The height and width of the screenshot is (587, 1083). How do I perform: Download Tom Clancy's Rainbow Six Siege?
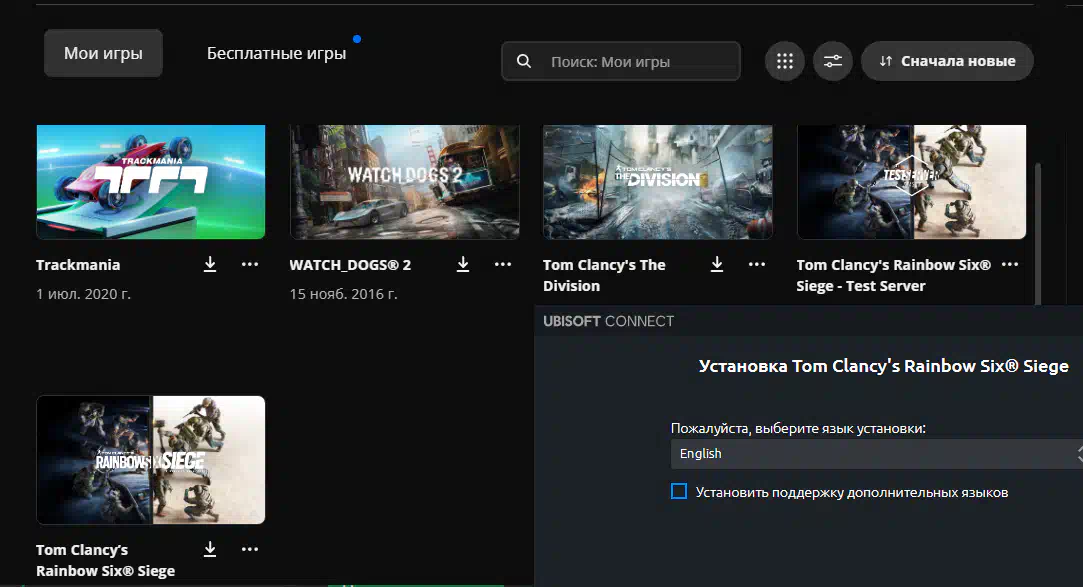click(x=210, y=549)
